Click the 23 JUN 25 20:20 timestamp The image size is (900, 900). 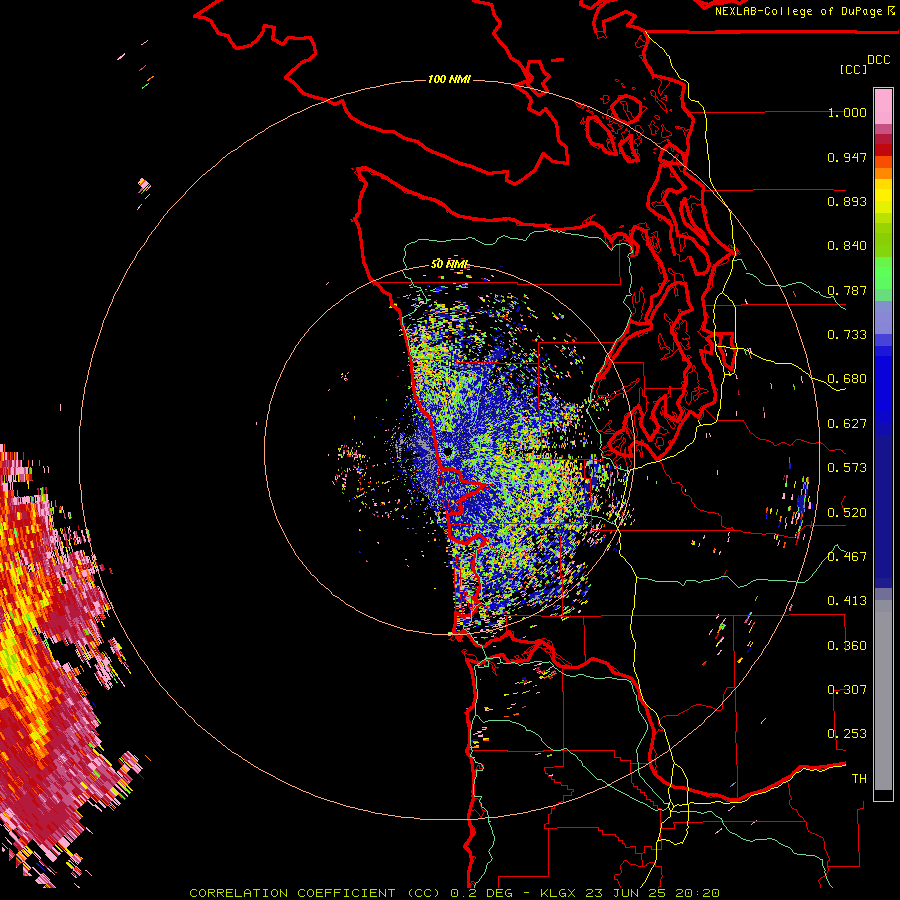point(653,893)
